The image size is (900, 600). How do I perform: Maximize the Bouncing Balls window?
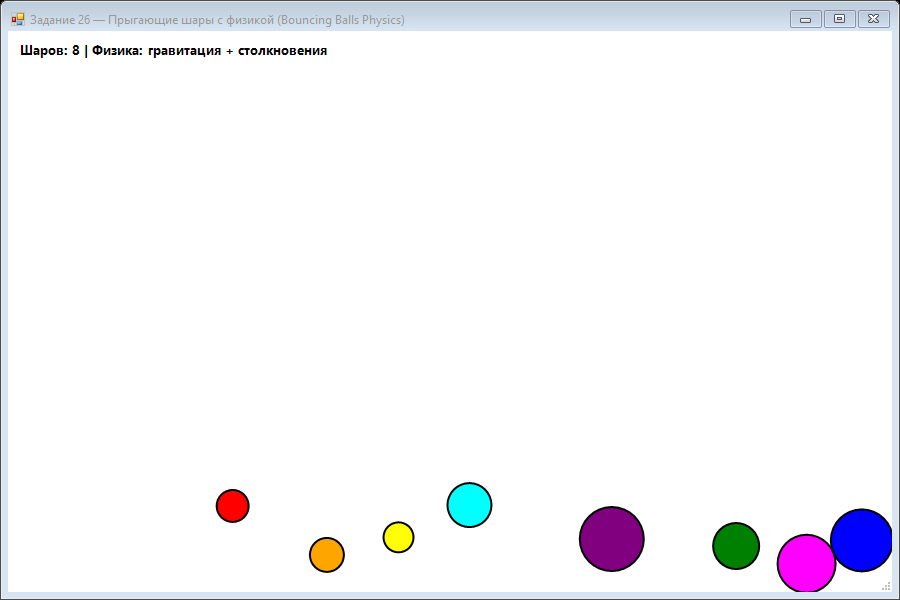(x=839, y=19)
